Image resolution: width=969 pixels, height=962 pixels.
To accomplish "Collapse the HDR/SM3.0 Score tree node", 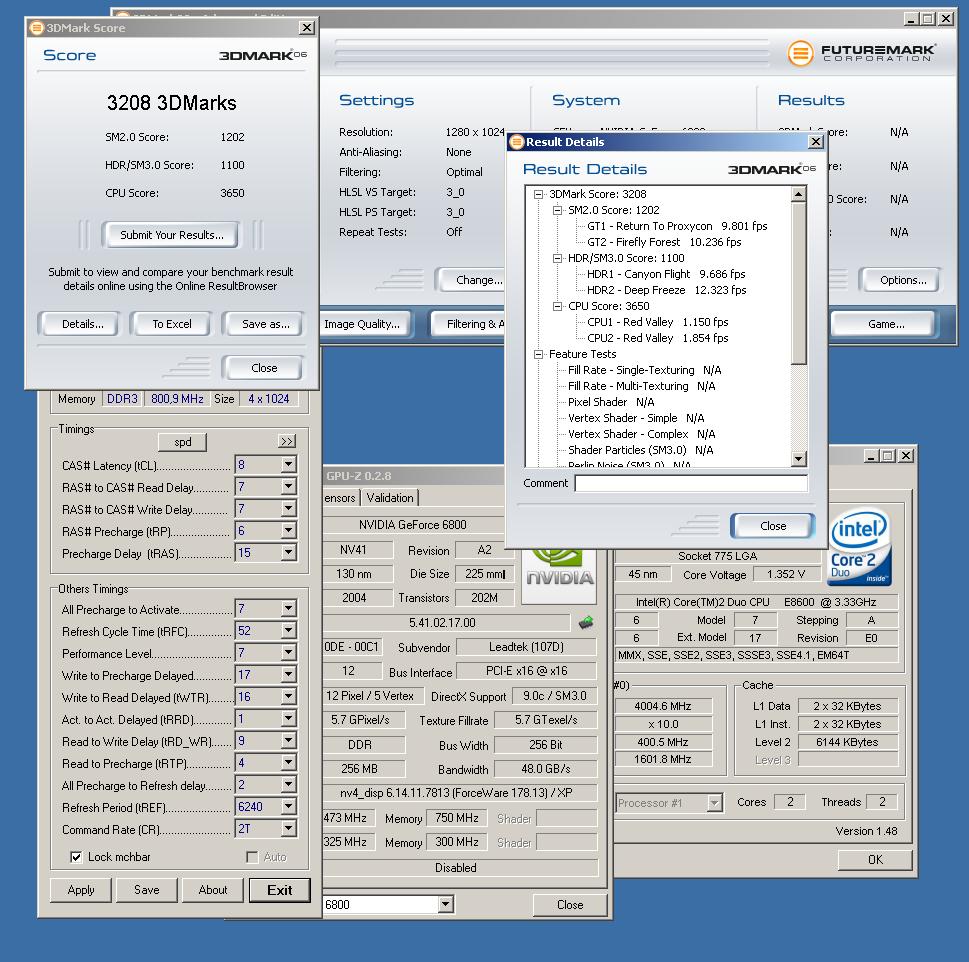I will coord(557,258).
